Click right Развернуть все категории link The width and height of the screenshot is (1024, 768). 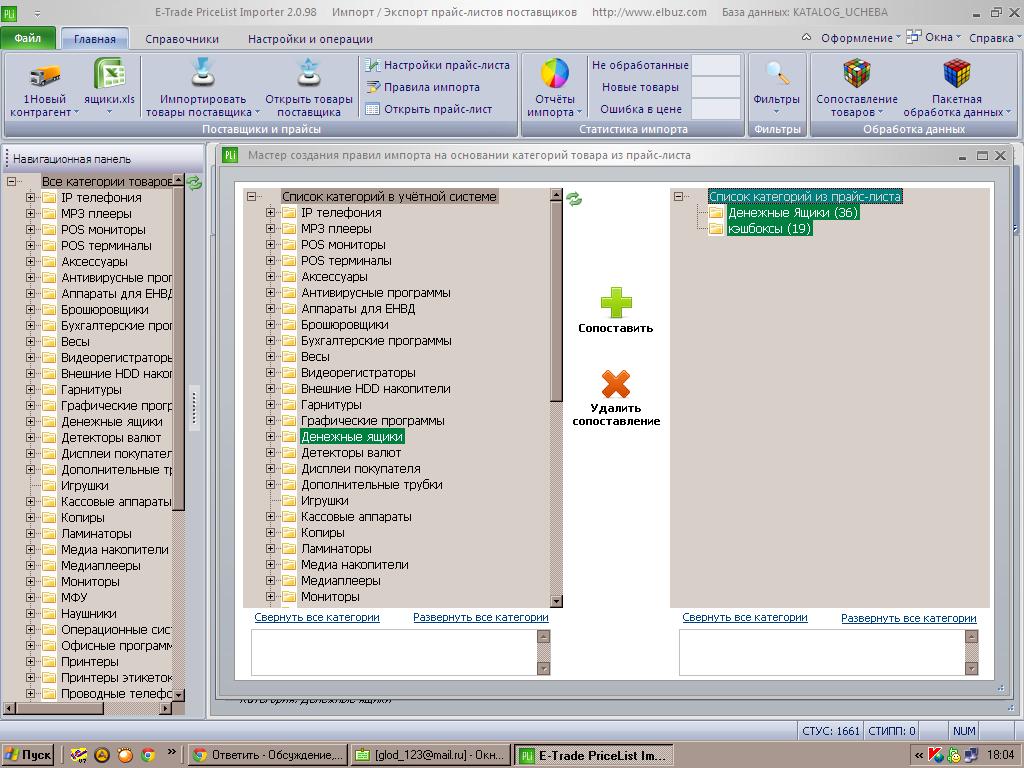click(908, 618)
